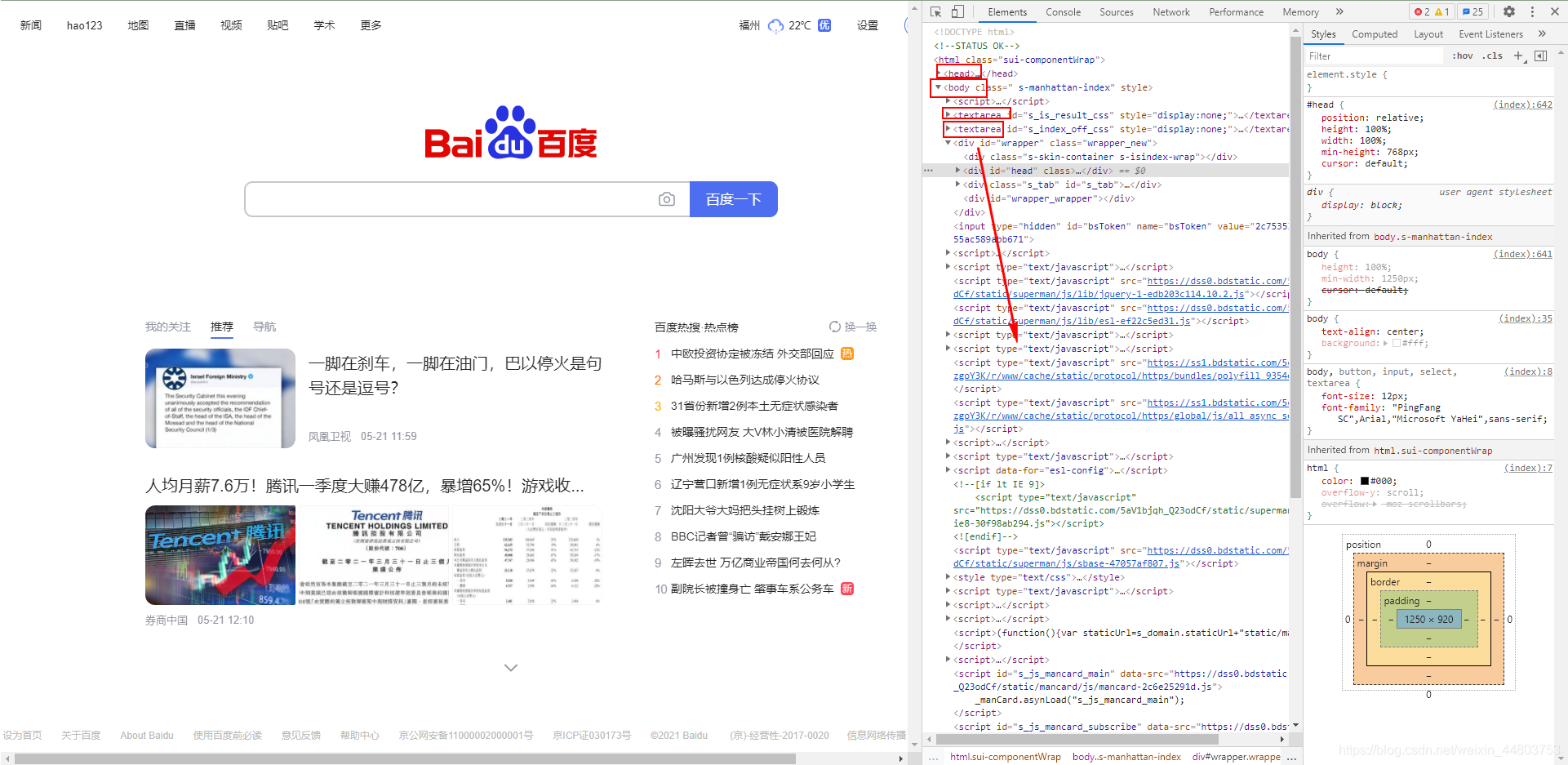The height and width of the screenshot is (765, 1568).
Task: Collapse the body element node
Action: click(939, 87)
